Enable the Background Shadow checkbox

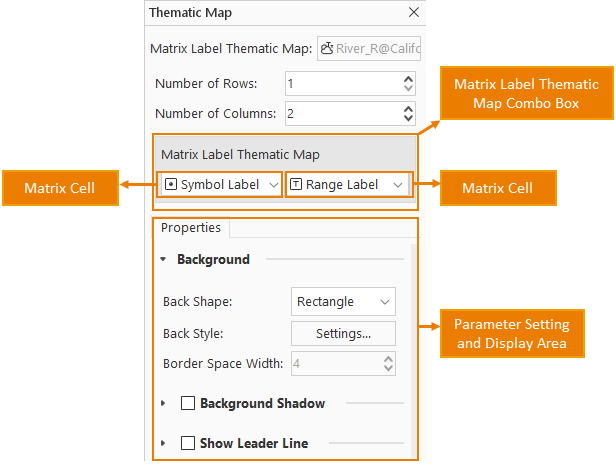[x=187, y=404]
